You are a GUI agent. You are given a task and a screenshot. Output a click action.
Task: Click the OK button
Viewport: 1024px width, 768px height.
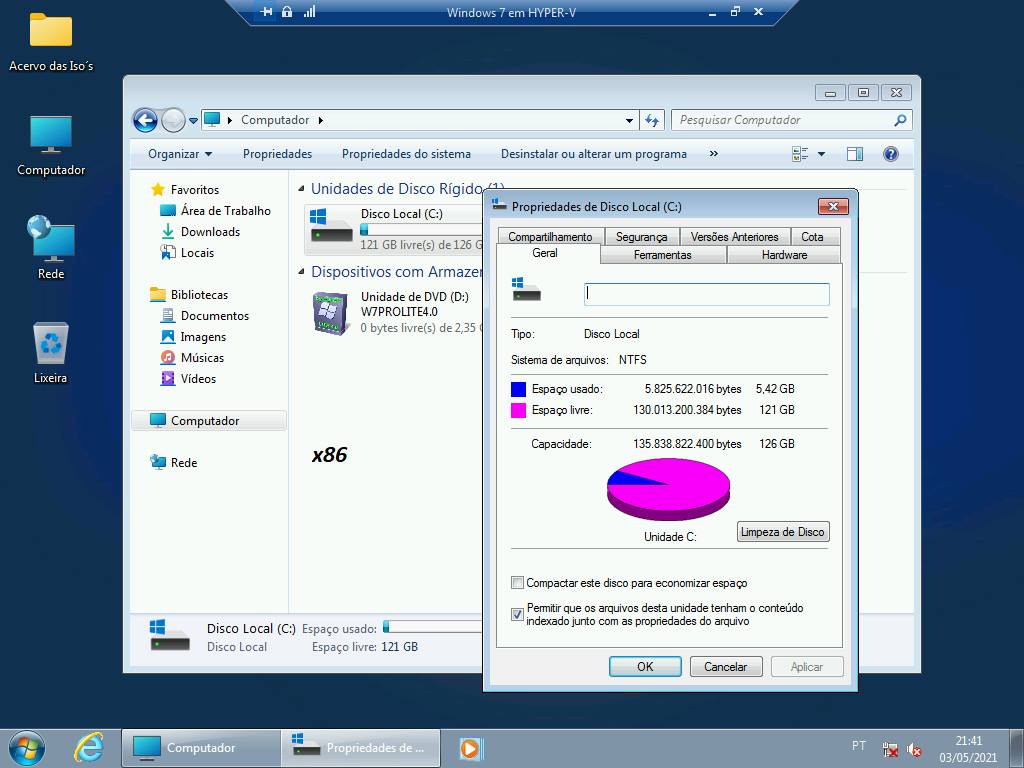point(645,666)
